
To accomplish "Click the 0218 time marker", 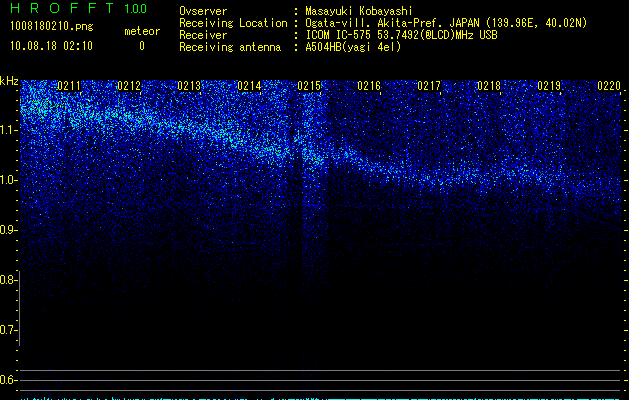I will coord(489,86).
